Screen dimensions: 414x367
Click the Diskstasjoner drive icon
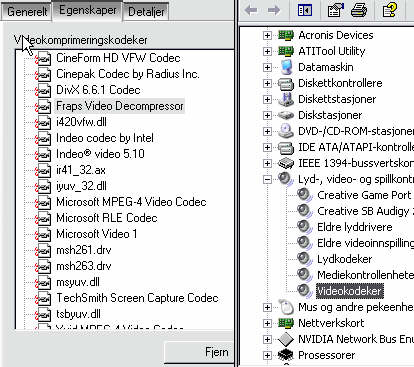tap(286, 115)
